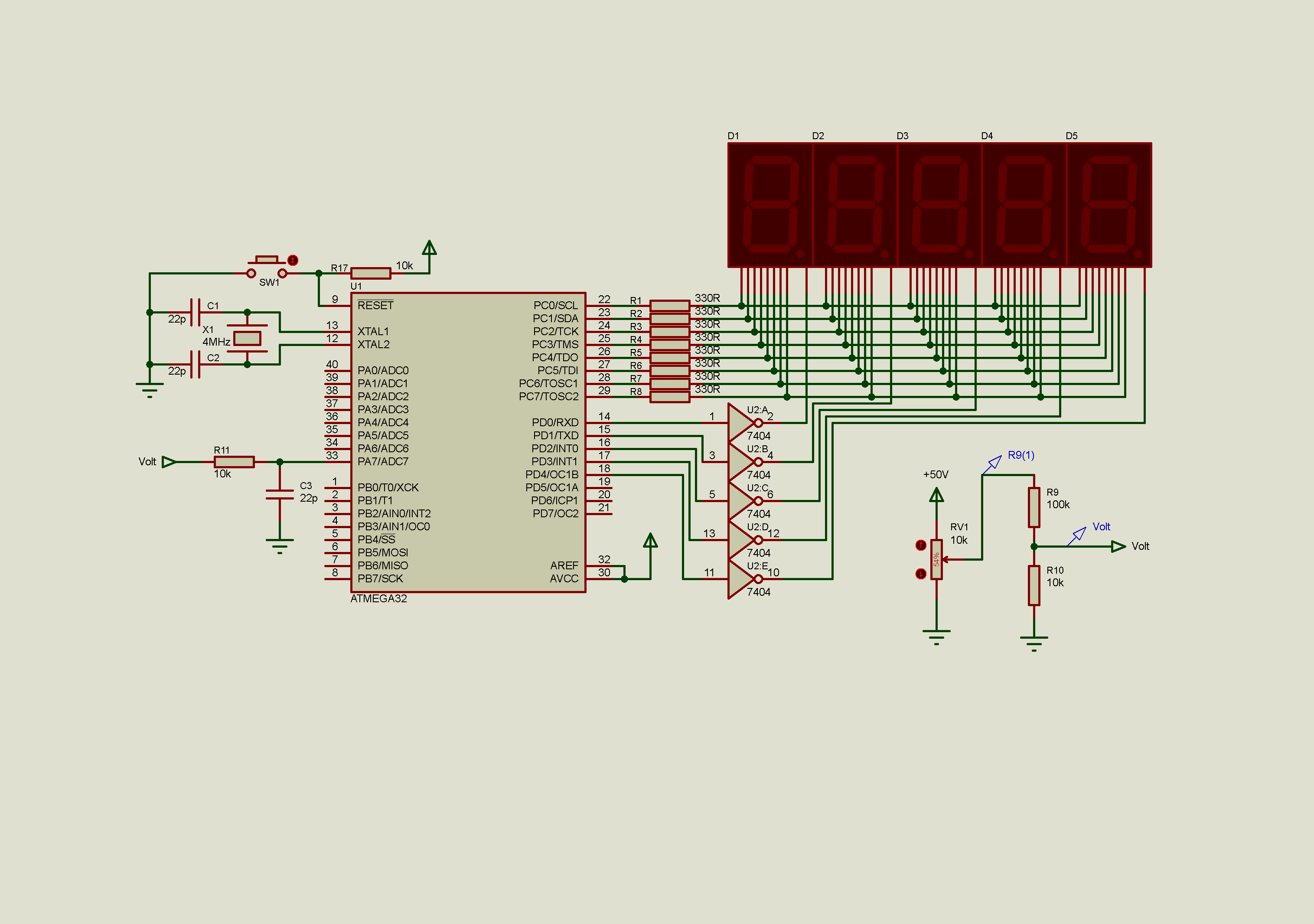The height and width of the screenshot is (924, 1314).
Task: Click the red latch dot beside SW1
Action: (x=293, y=261)
